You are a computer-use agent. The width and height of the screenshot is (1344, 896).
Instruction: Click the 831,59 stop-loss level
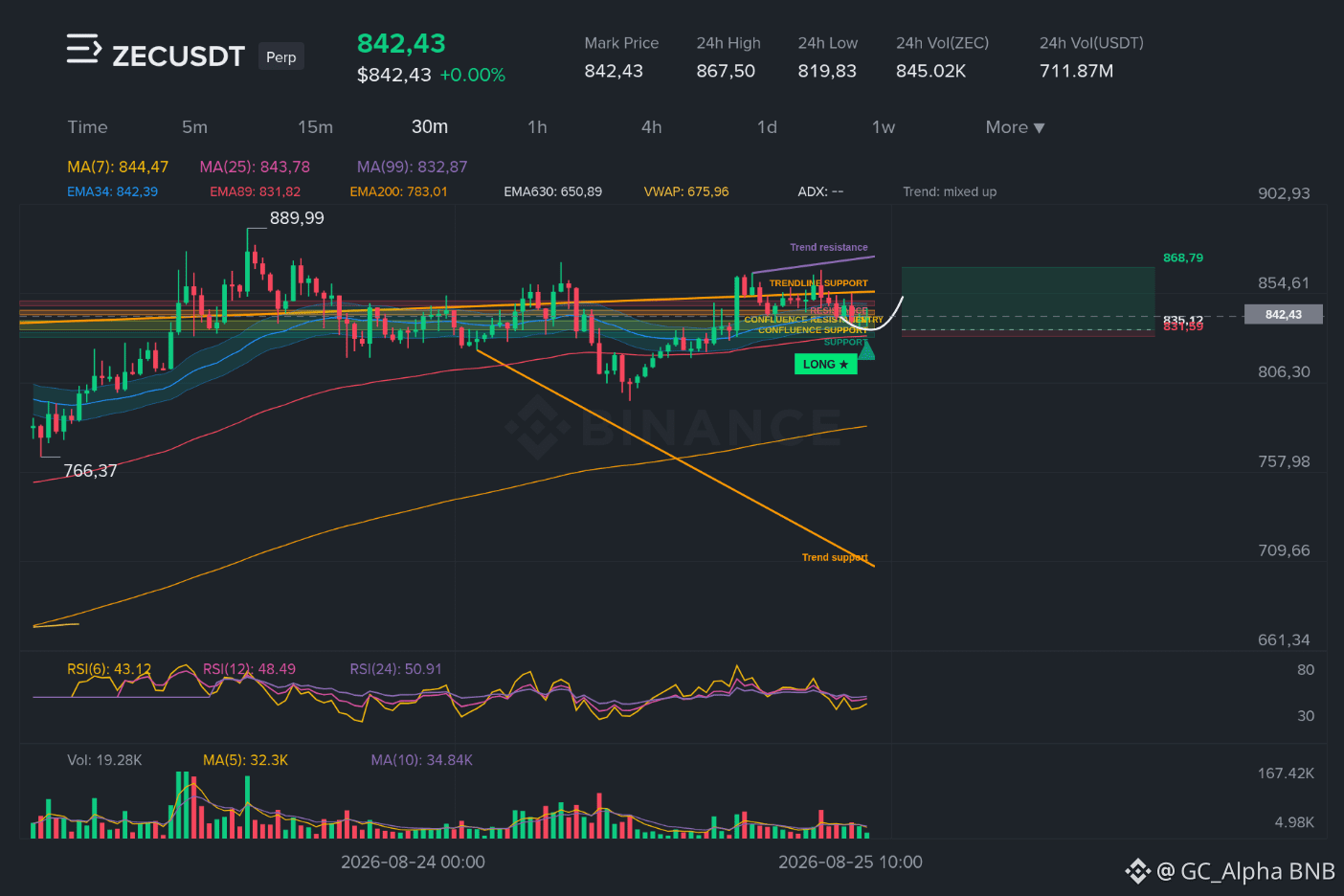[1183, 327]
